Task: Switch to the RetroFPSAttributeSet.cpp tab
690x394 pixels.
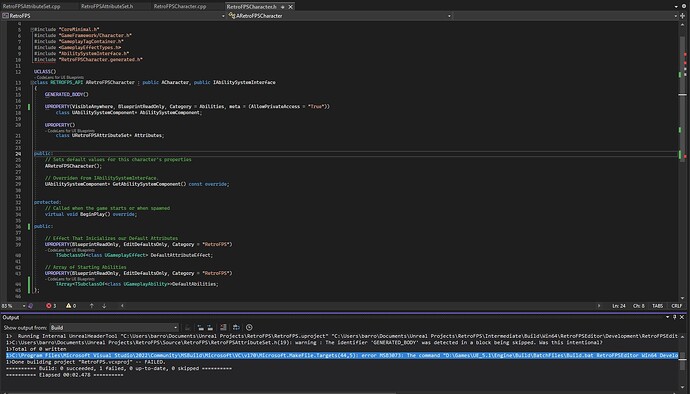Action: (31, 7)
